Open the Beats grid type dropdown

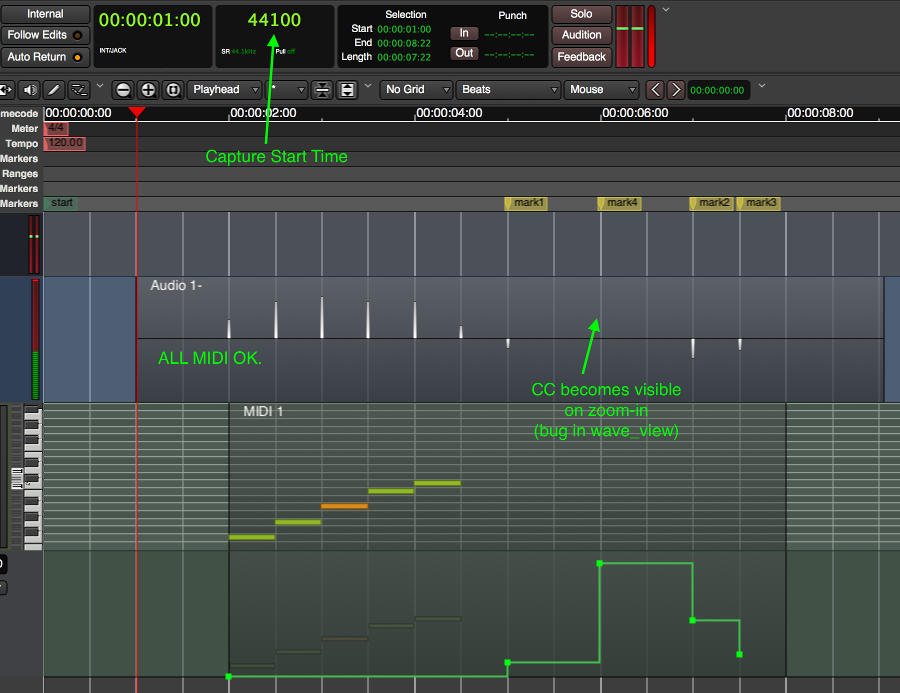coord(508,90)
